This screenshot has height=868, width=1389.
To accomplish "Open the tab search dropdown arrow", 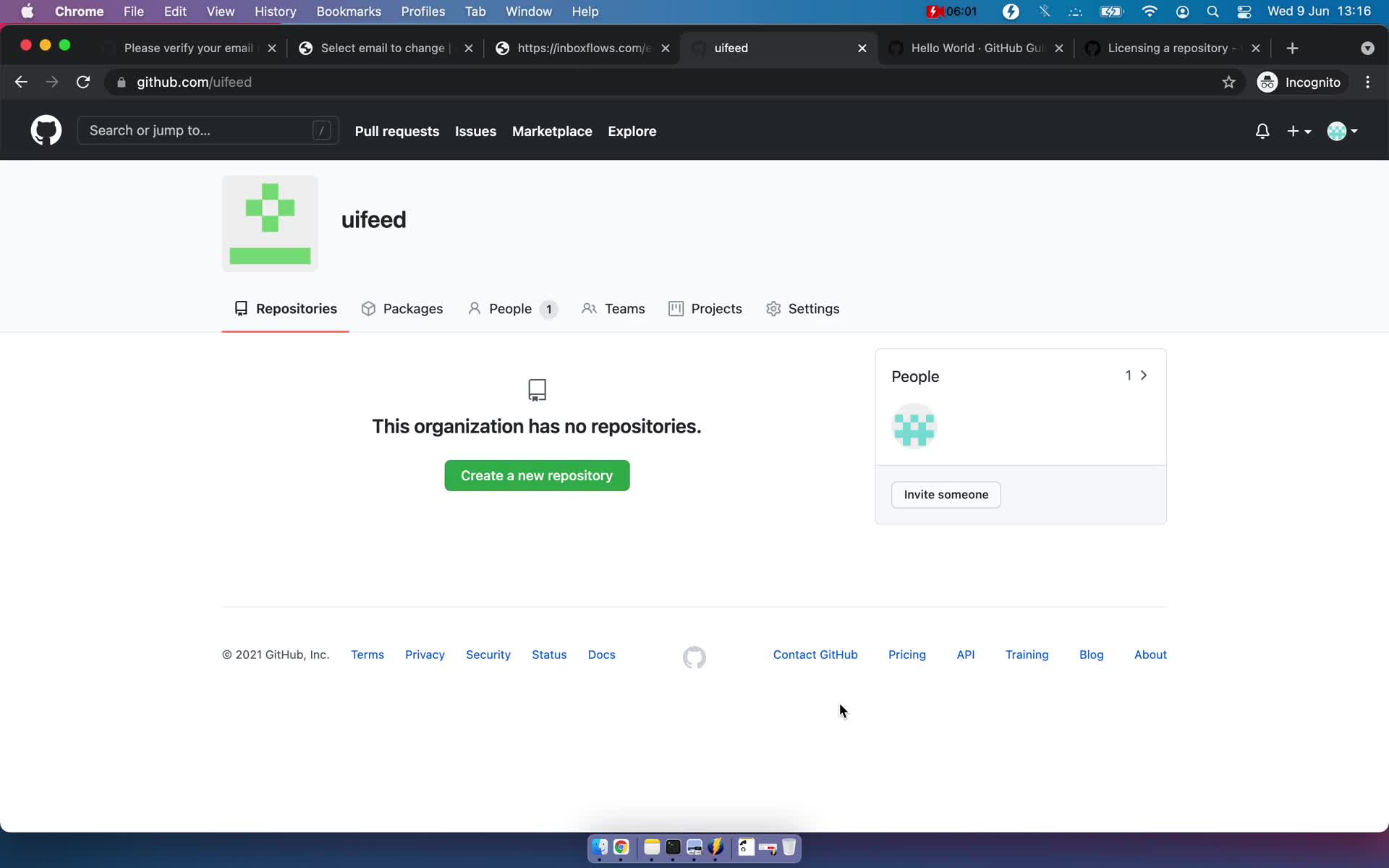I will click(x=1367, y=48).
